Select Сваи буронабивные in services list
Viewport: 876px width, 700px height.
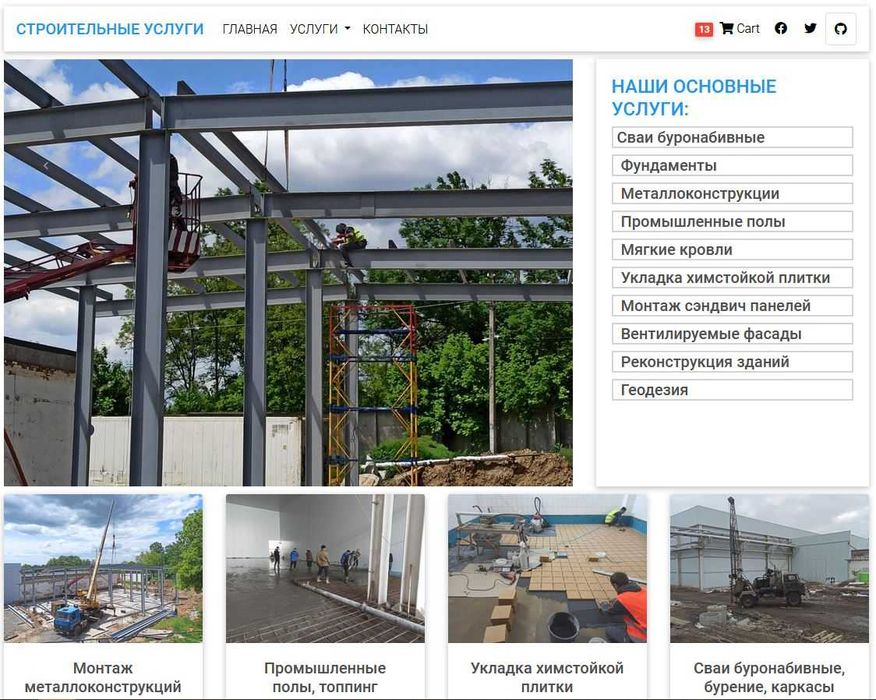pyautogui.click(x=732, y=137)
